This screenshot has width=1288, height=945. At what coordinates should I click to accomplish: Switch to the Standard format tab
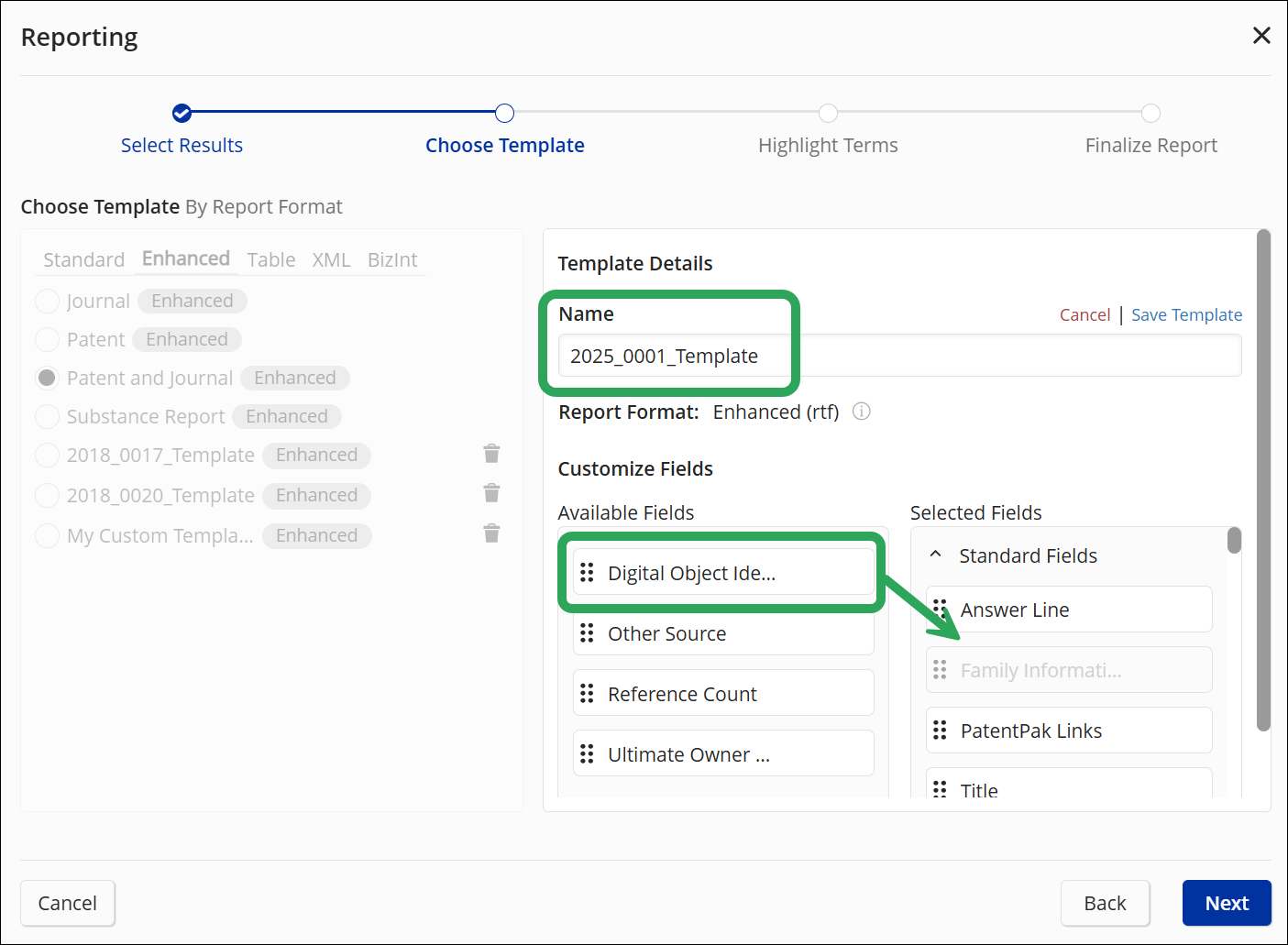tap(83, 259)
